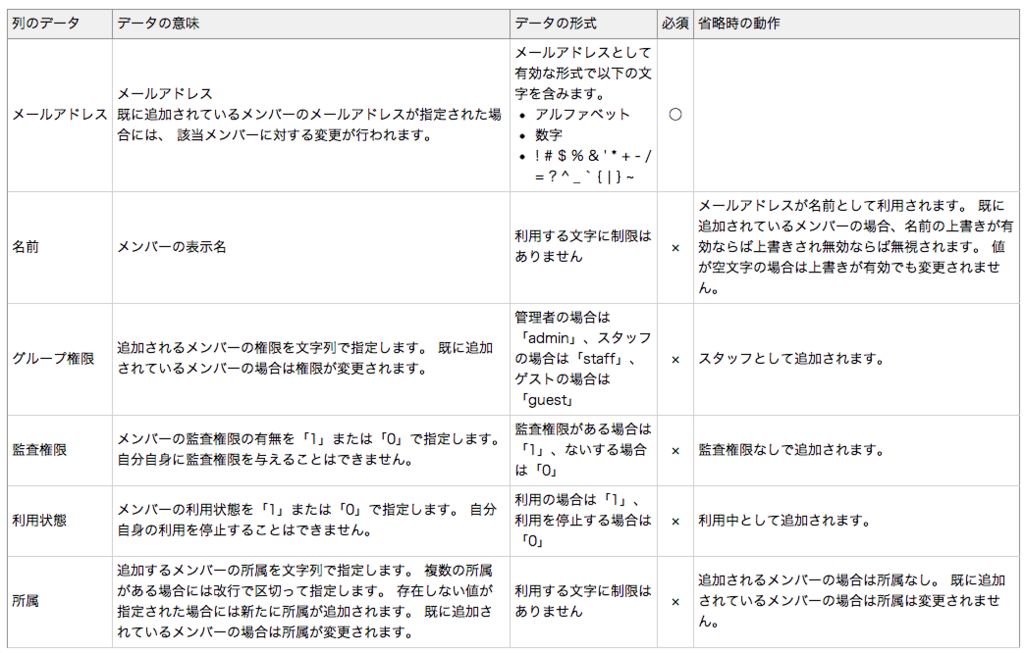Click 利用する文字に制限はありません in 所属 row
This screenshot has height=653, width=1024.
click(583, 601)
